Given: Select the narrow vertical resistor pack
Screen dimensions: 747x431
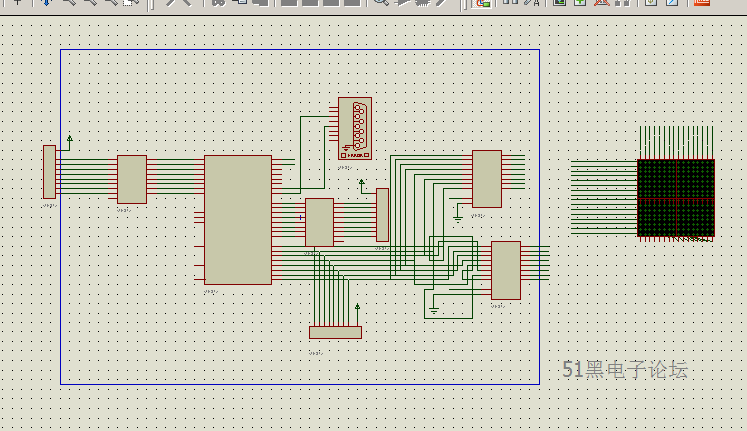Looking at the screenshot, I should (382, 215).
